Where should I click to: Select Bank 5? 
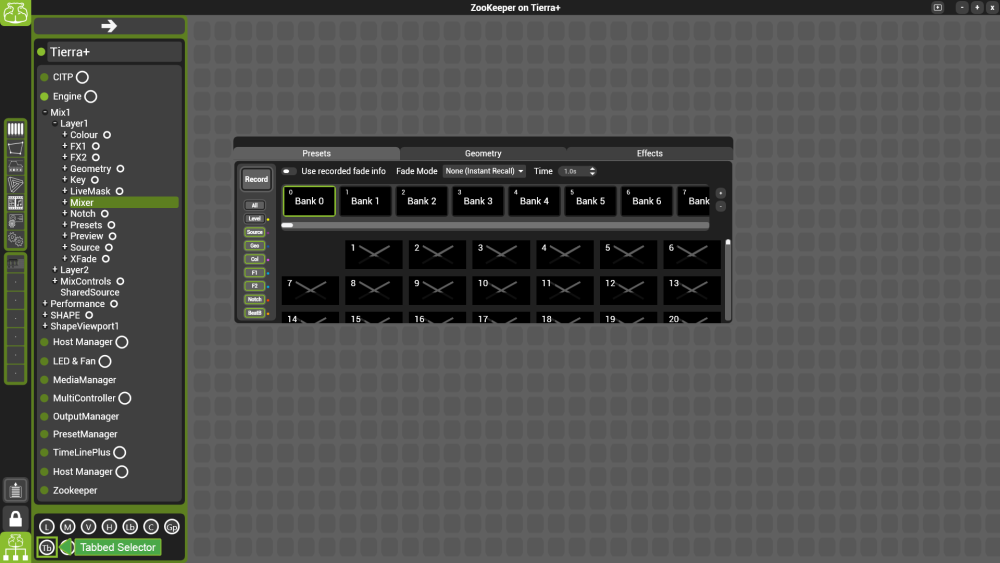click(x=591, y=201)
